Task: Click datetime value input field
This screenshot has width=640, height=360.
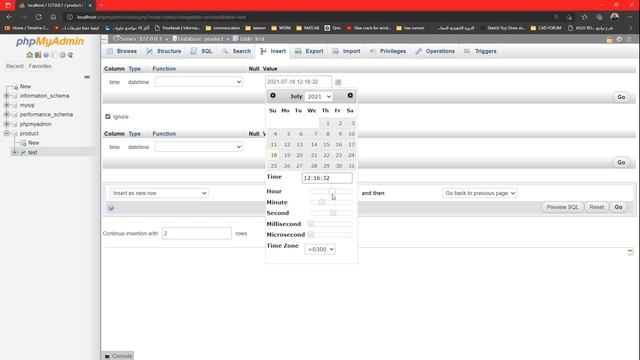Action: [298, 82]
